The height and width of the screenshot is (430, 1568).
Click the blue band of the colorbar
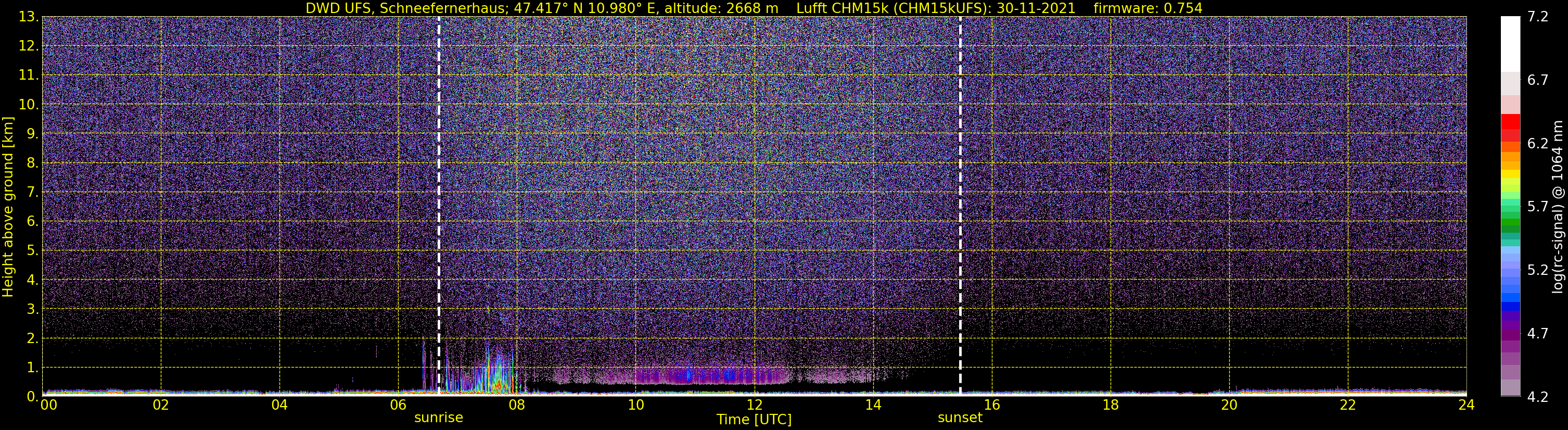(x=1510, y=298)
